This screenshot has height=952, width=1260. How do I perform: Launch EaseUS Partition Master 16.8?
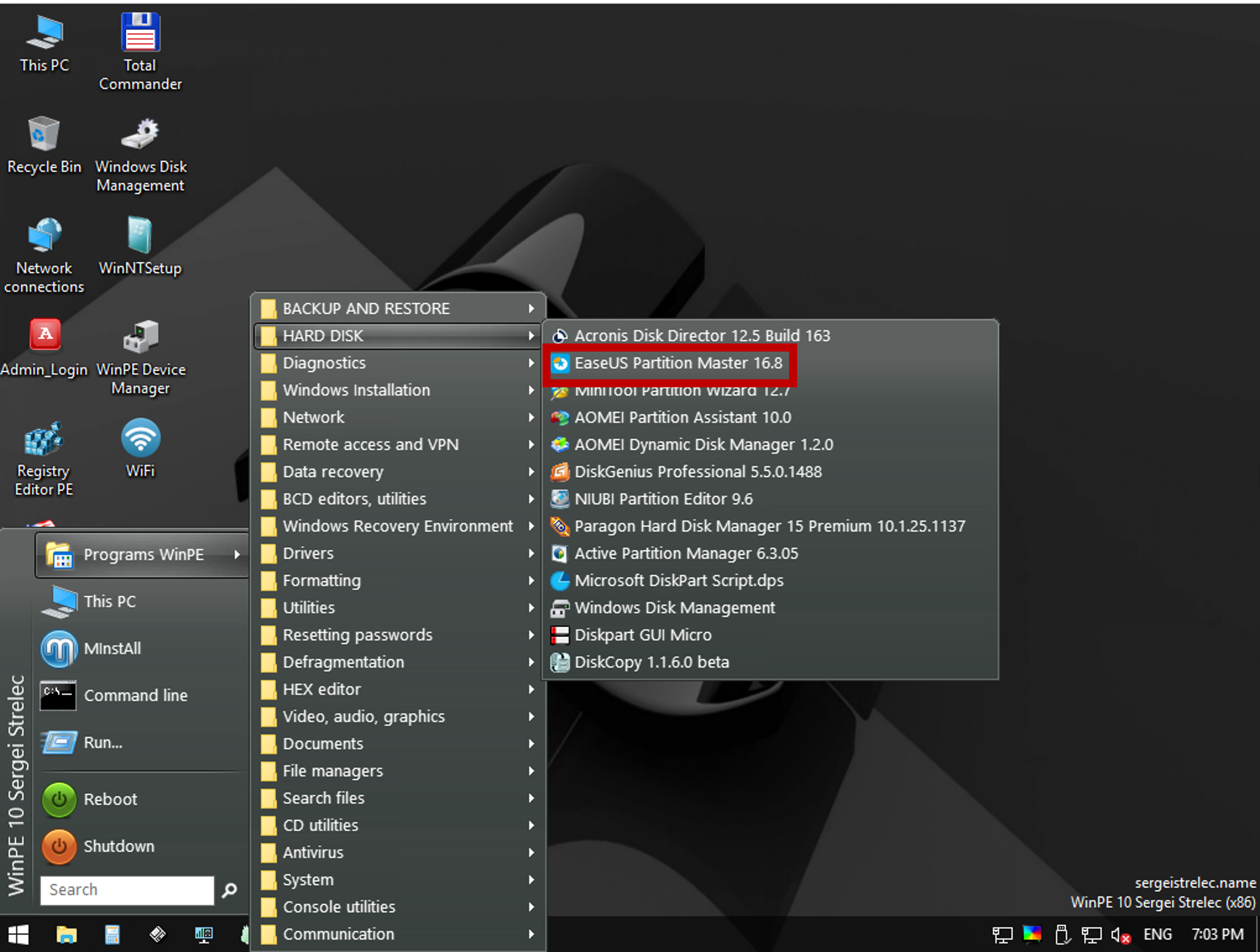click(678, 363)
